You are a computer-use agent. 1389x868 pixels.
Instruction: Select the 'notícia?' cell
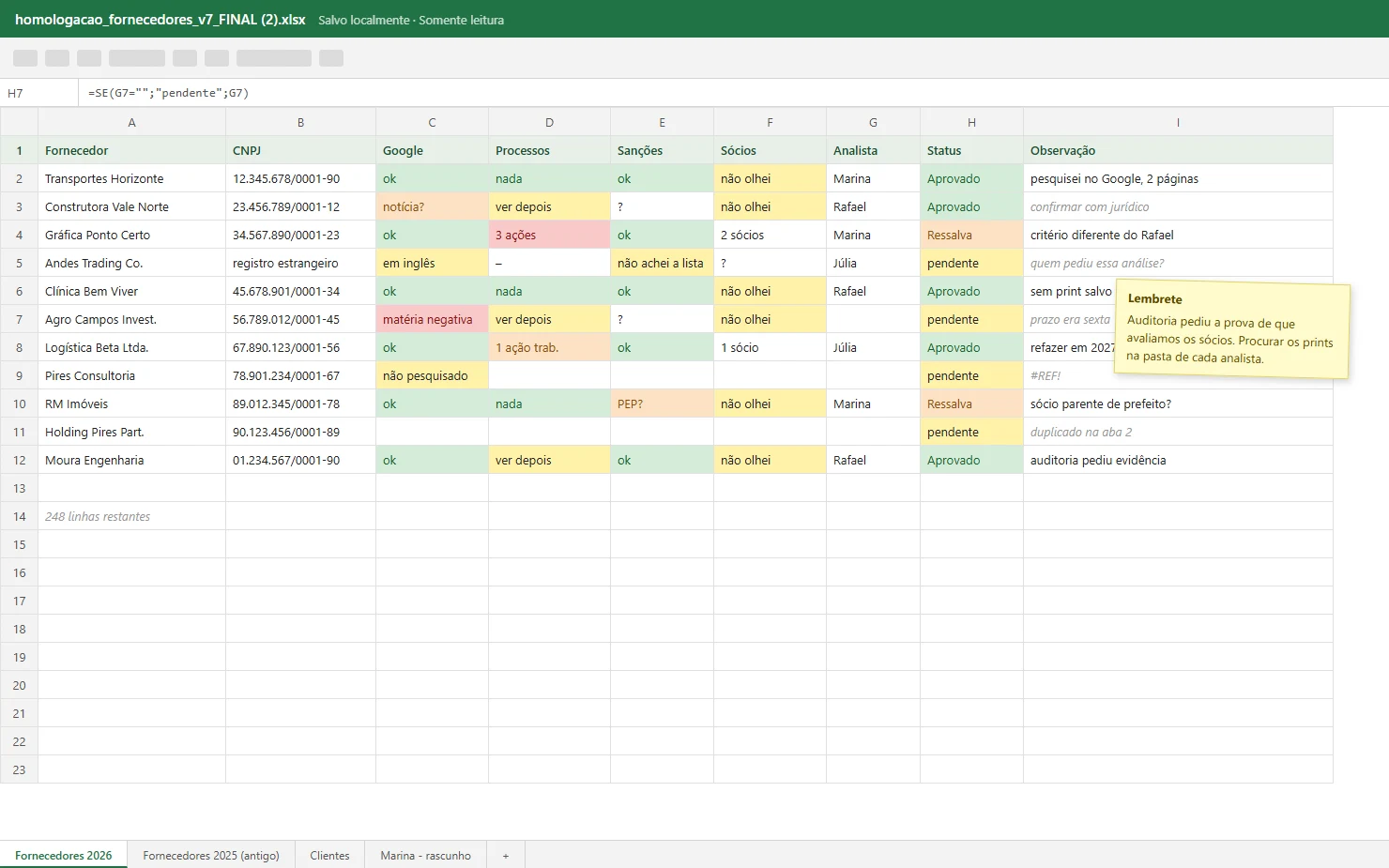432,206
